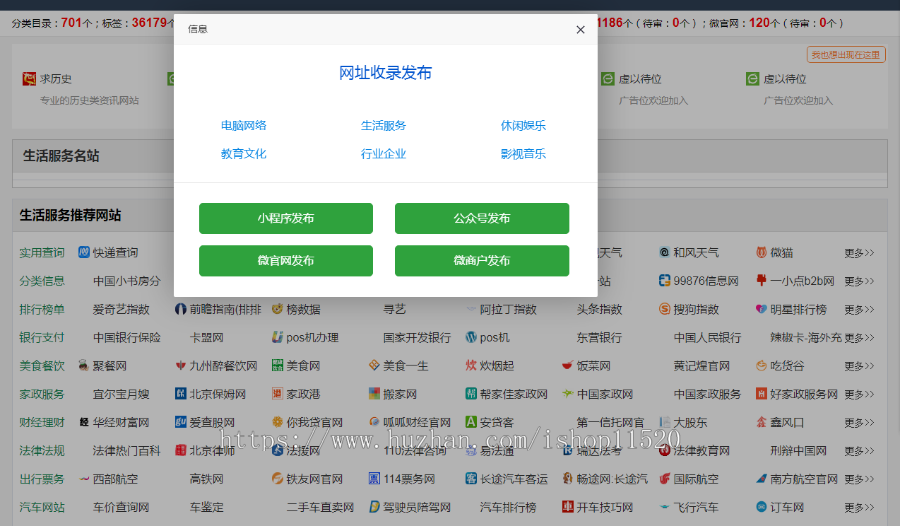Expand 更多>> in the 排行榜单 row
This screenshot has height=526, width=900.
coord(859,310)
